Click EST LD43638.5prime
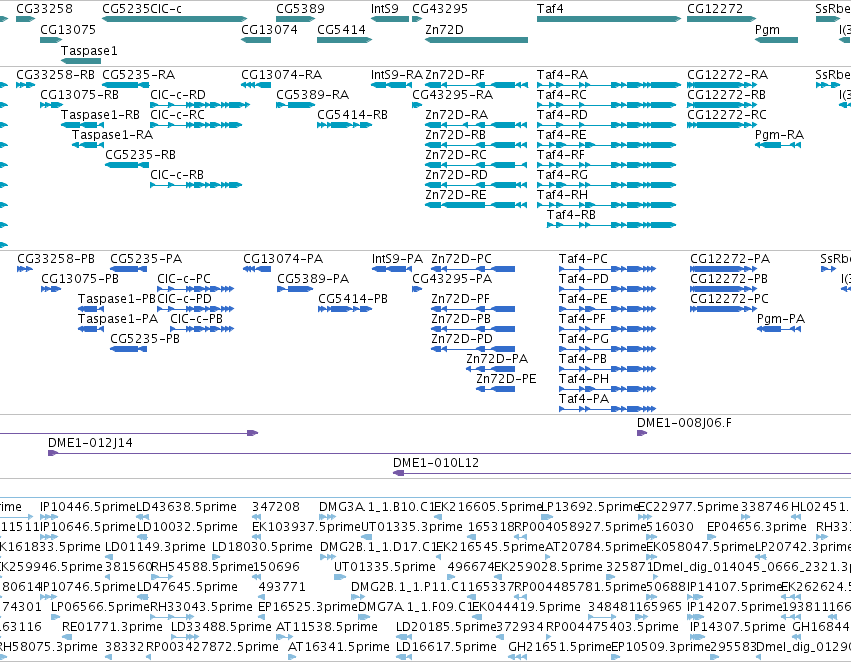 (x=187, y=507)
